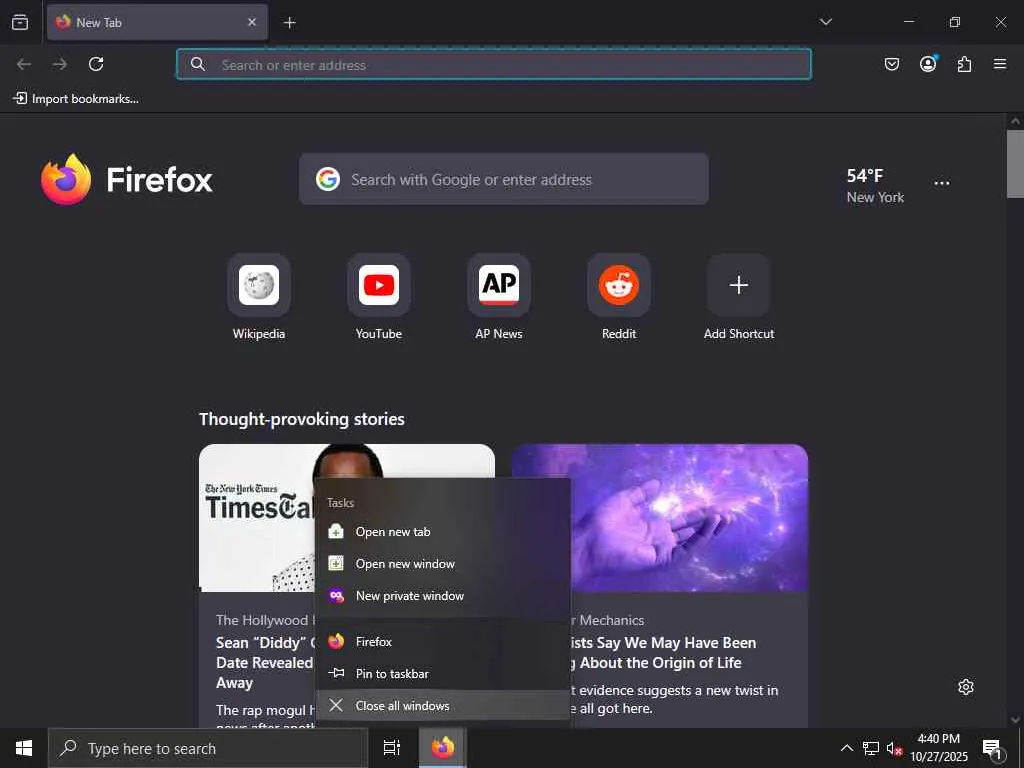Image resolution: width=1024 pixels, height=768 pixels.
Task: Open the application hamburger menu
Action: pyautogui.click(x=1000, y=64)
